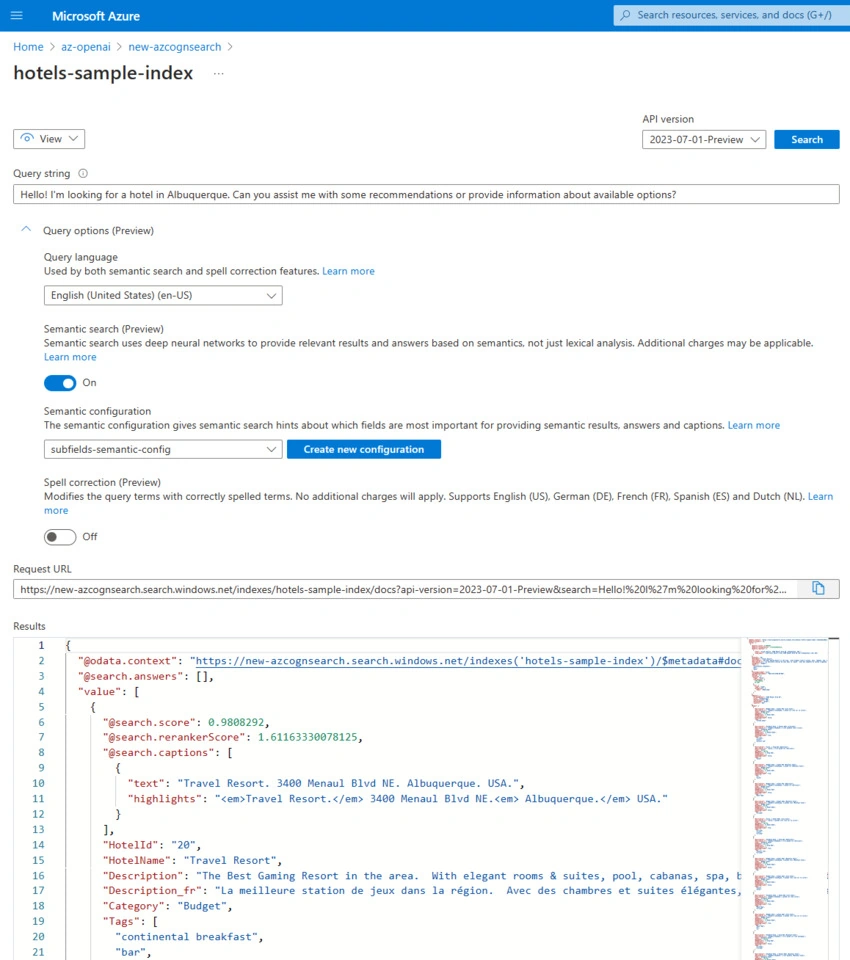The width and height of the screenshot is (850, 960).
Task: Click the Search button
Action: click(807, 140)
